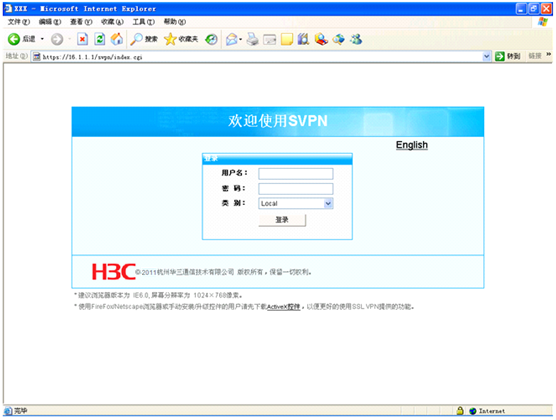Click the Research book toolbar icon
Viewport: 556px width, 420px height.
303,39
